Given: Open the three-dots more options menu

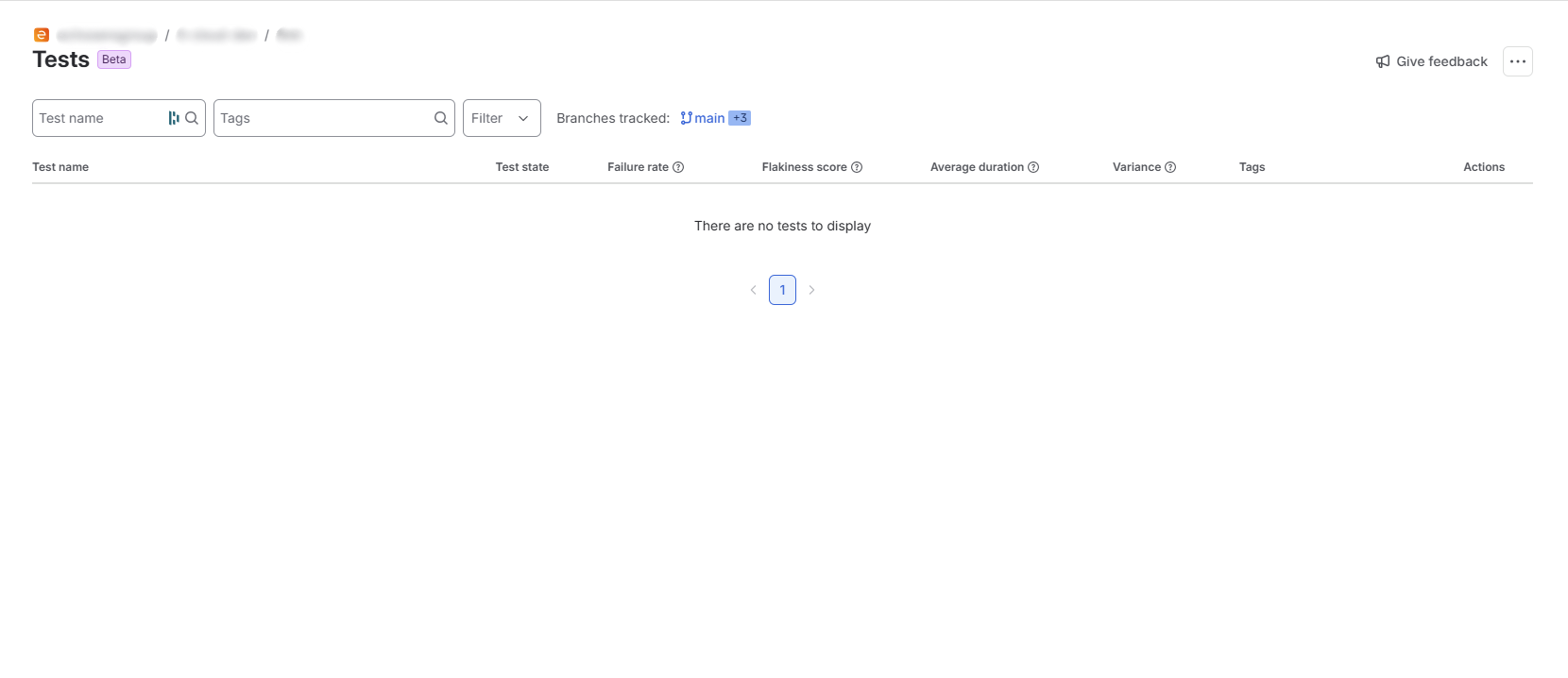Looking at the screenshot, I should point(1518,61).
